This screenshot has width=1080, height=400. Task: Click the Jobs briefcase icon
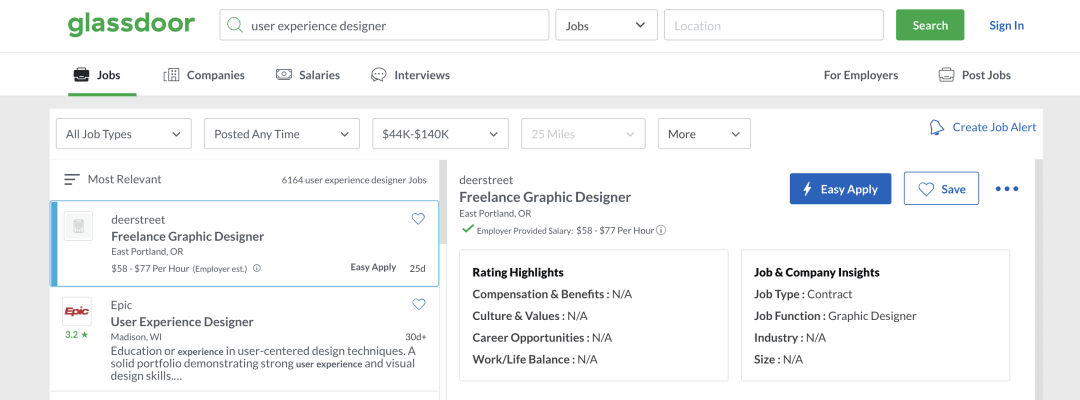(x=81, y=75)
